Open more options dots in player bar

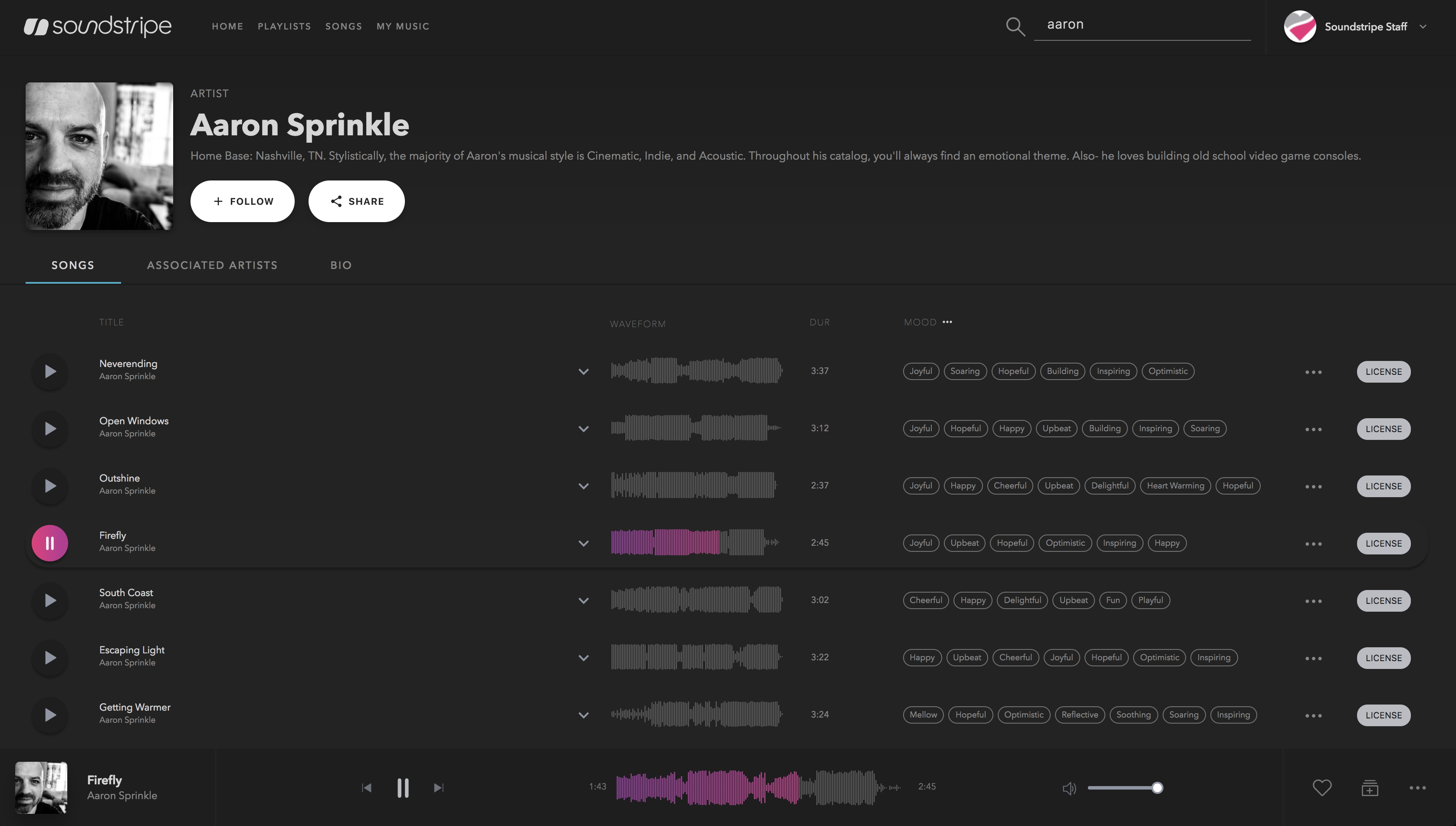(1417, 787)
